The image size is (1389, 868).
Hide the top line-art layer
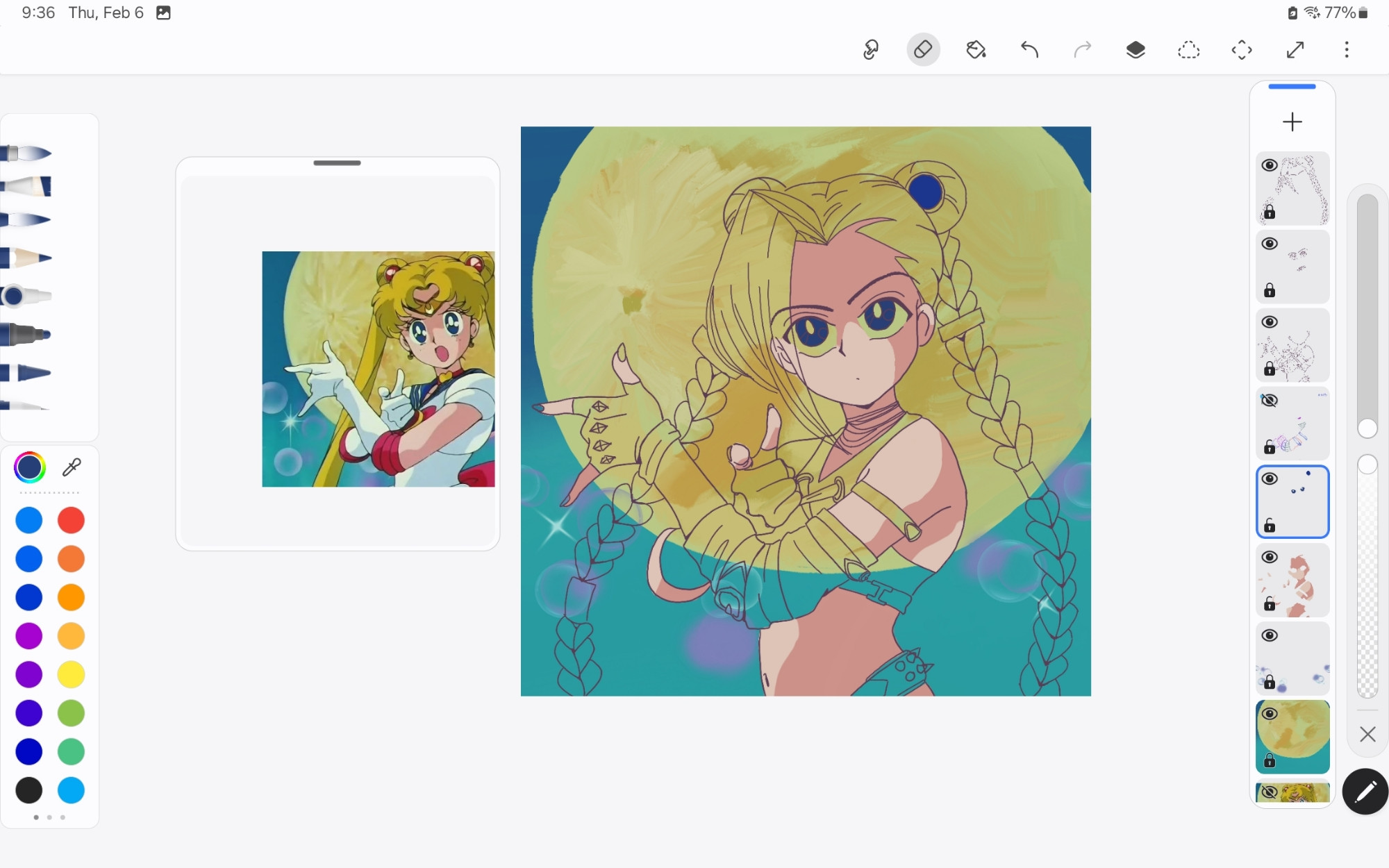click(1270, 165)
